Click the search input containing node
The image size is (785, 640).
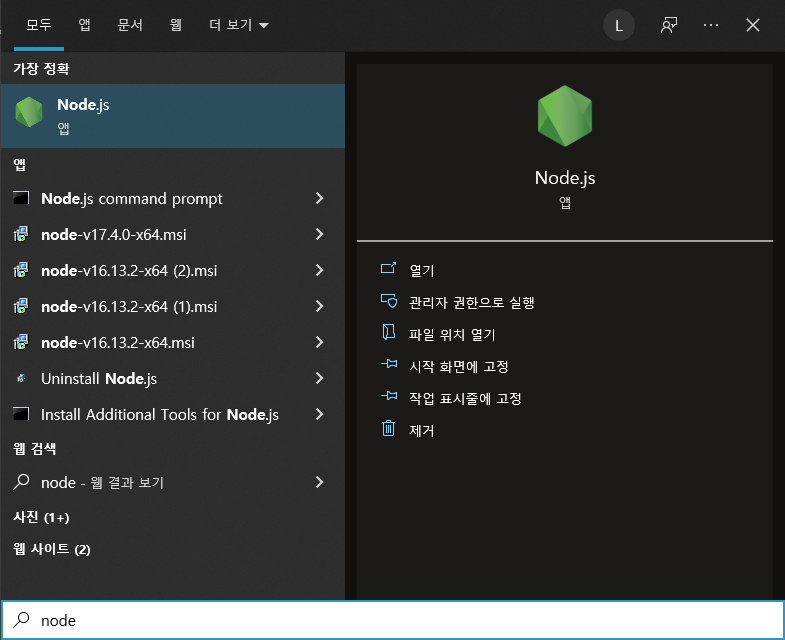coord(392,620)
